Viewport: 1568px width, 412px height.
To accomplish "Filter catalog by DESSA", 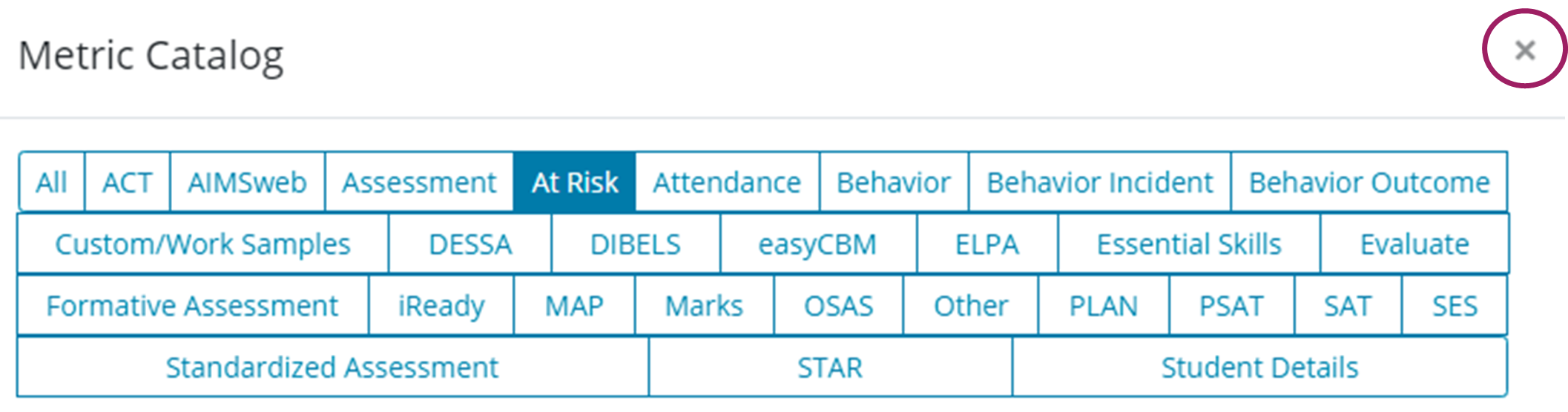I will 470,244.
